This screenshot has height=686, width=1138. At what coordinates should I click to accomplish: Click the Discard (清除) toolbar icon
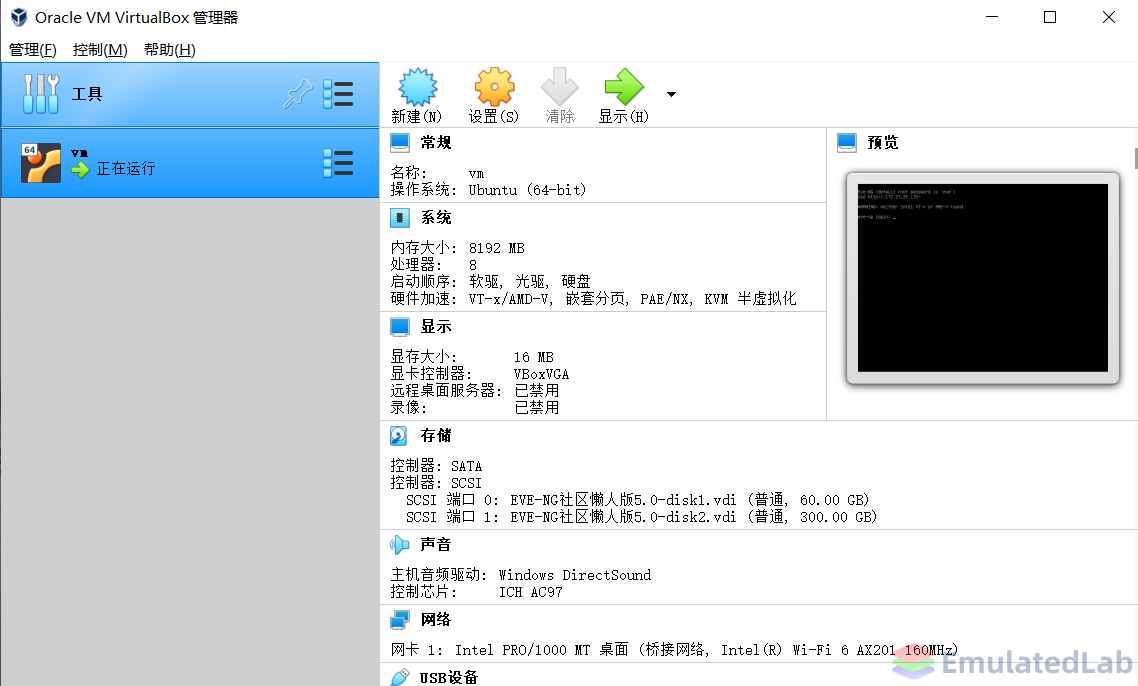point(560,87)
